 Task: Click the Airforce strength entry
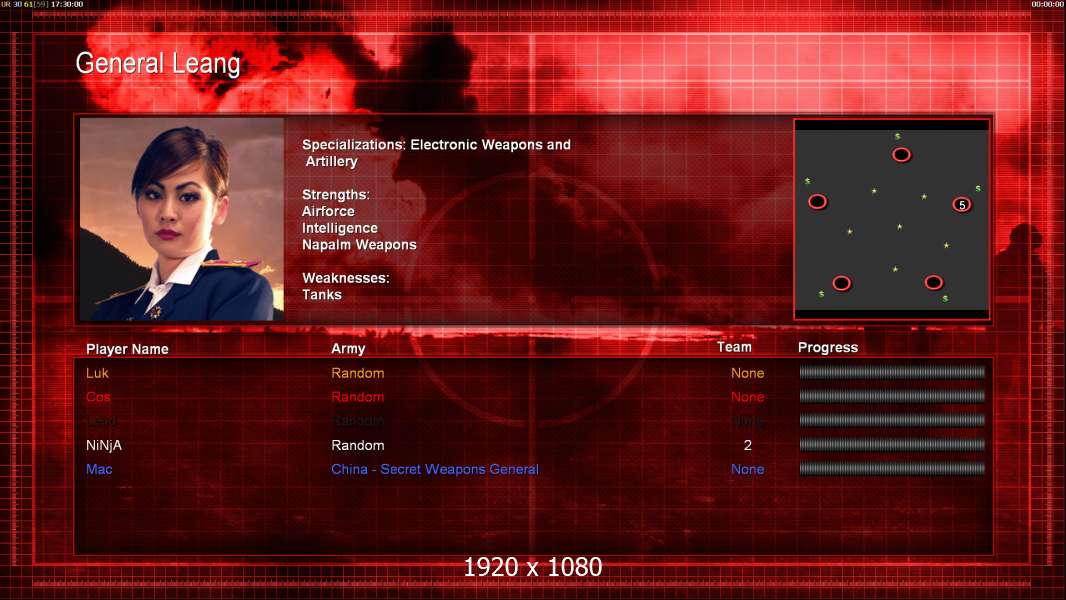pos(328,211)
